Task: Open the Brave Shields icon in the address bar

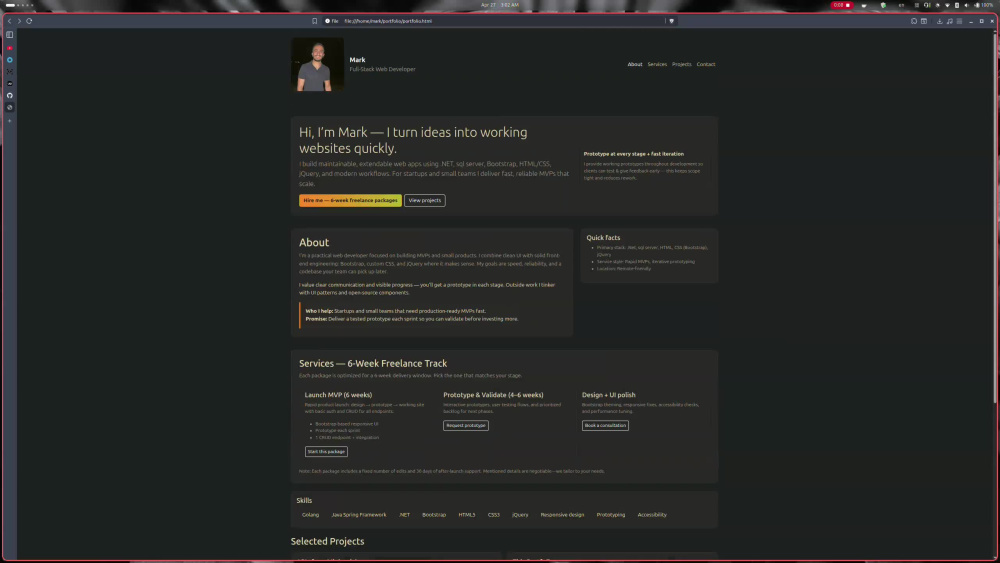Action: pyautogui.click(x=672, y=21)
